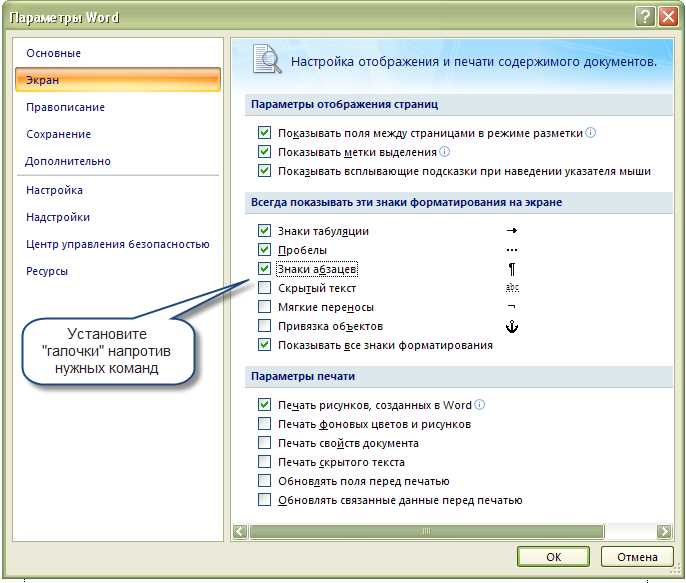Click the paragraph mark pilcrow symbol
686x583 pixels.
(x=511, y=269)
